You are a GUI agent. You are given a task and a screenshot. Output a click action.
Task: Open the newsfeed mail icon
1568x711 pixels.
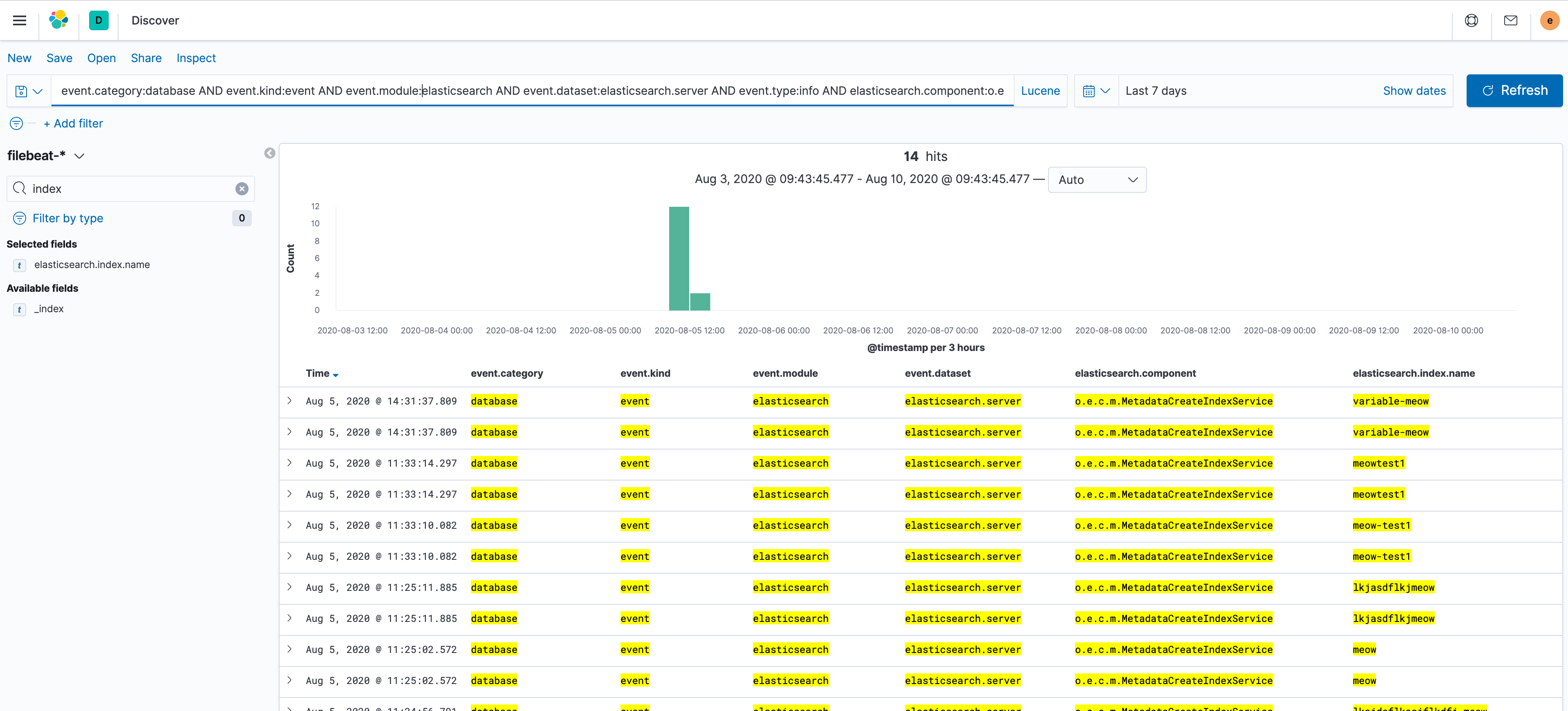[x=1510, y=20]
